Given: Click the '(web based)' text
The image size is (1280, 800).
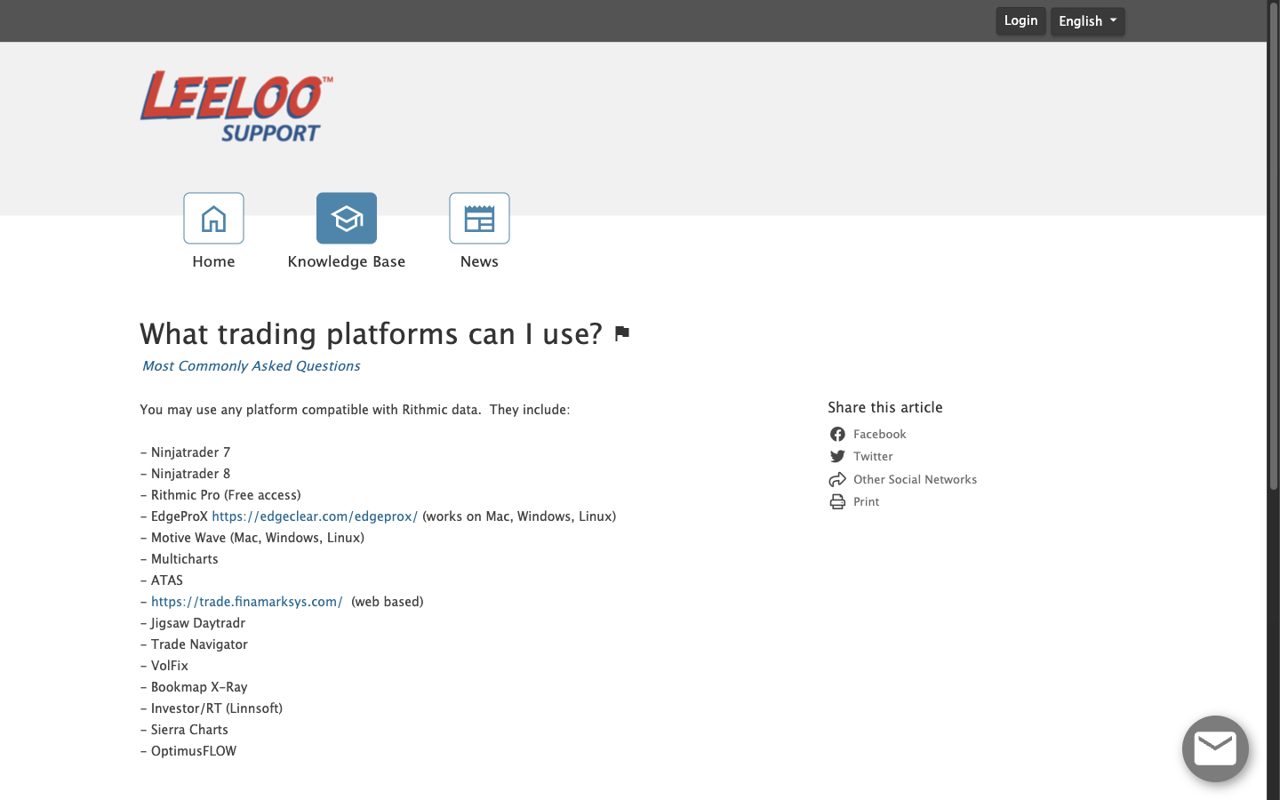Looking at the screenshot, I should pos(387,601).
